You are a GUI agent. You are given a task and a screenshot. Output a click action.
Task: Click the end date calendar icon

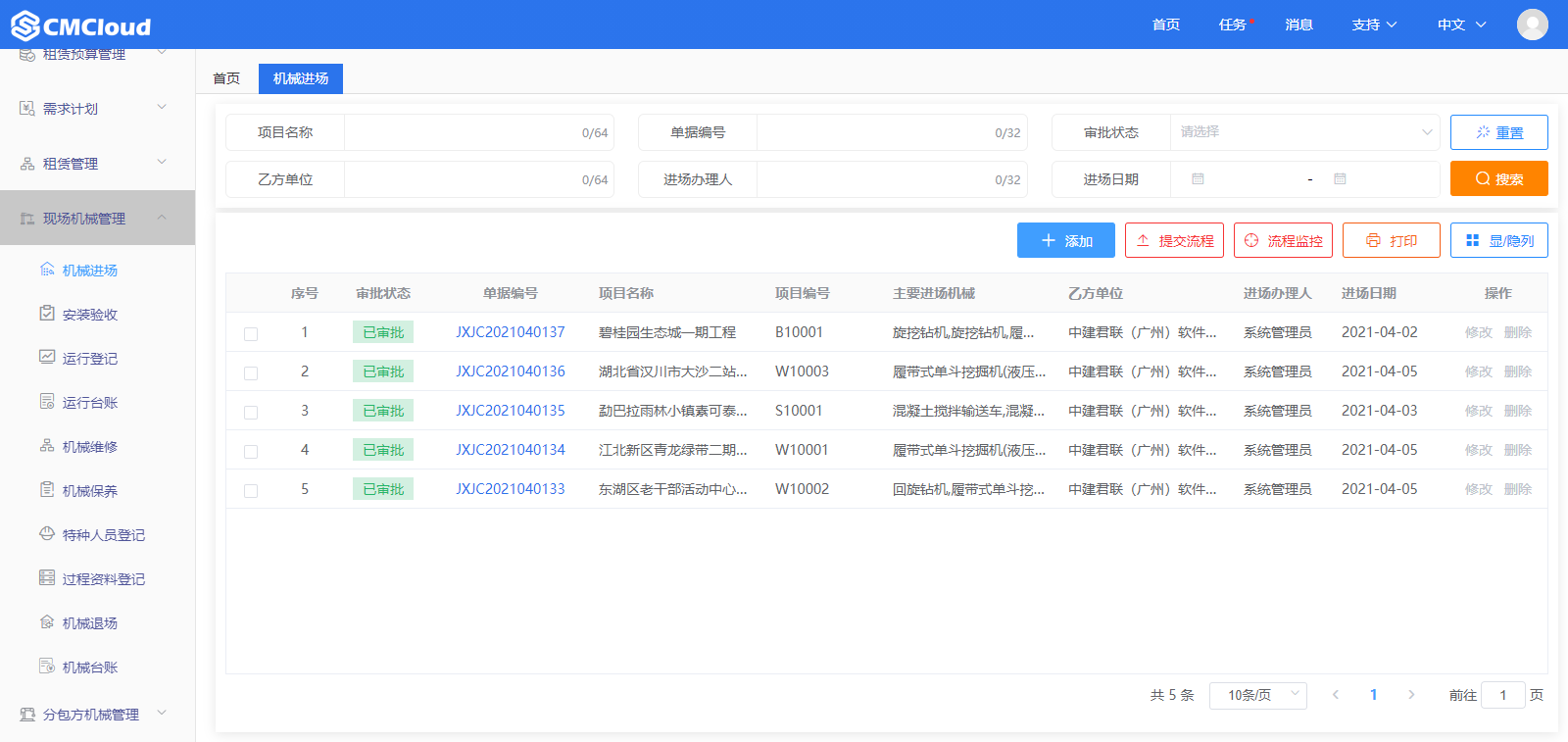[1340, 179]
